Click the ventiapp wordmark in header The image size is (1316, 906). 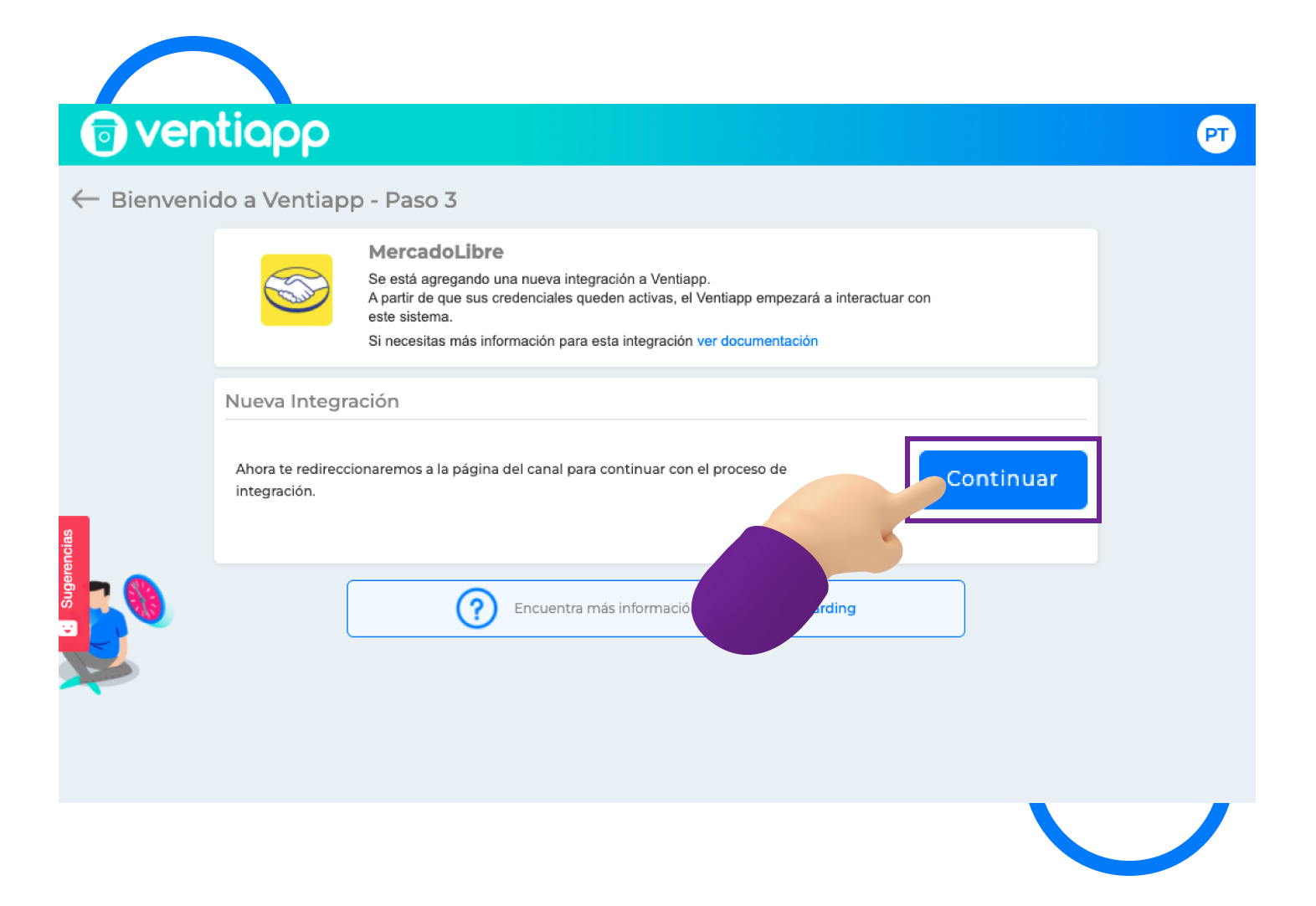(x=233, y=134)
